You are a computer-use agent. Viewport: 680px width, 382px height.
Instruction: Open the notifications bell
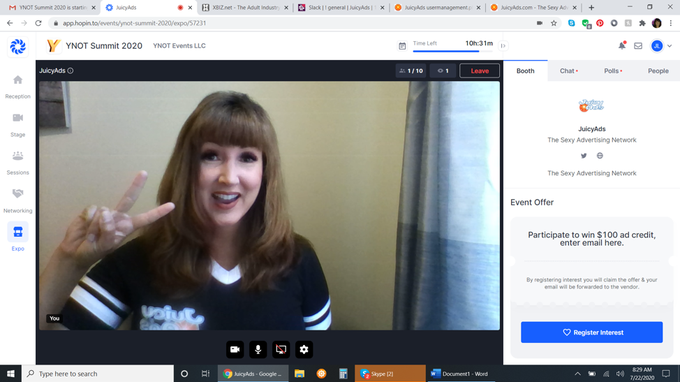pos(622,46)
